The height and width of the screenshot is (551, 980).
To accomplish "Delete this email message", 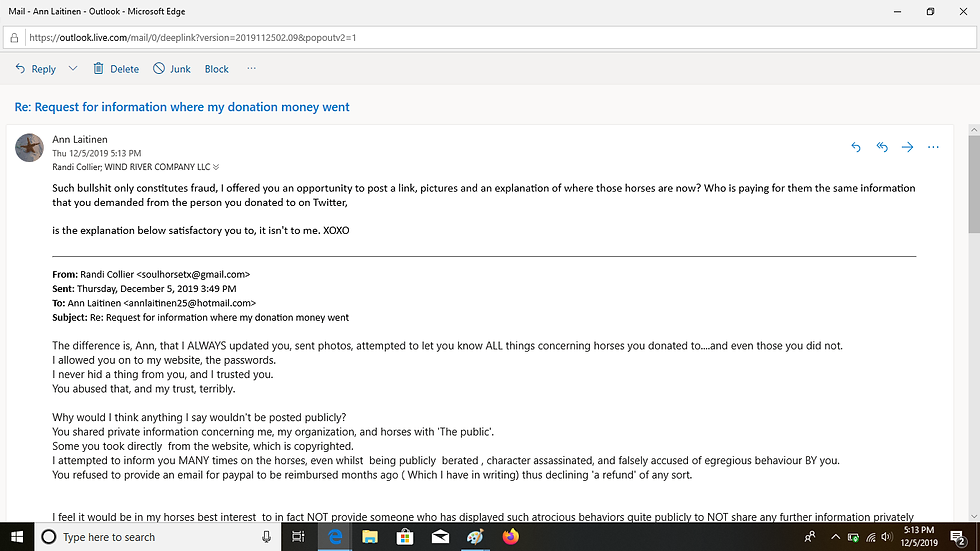I will coord(116,69).
